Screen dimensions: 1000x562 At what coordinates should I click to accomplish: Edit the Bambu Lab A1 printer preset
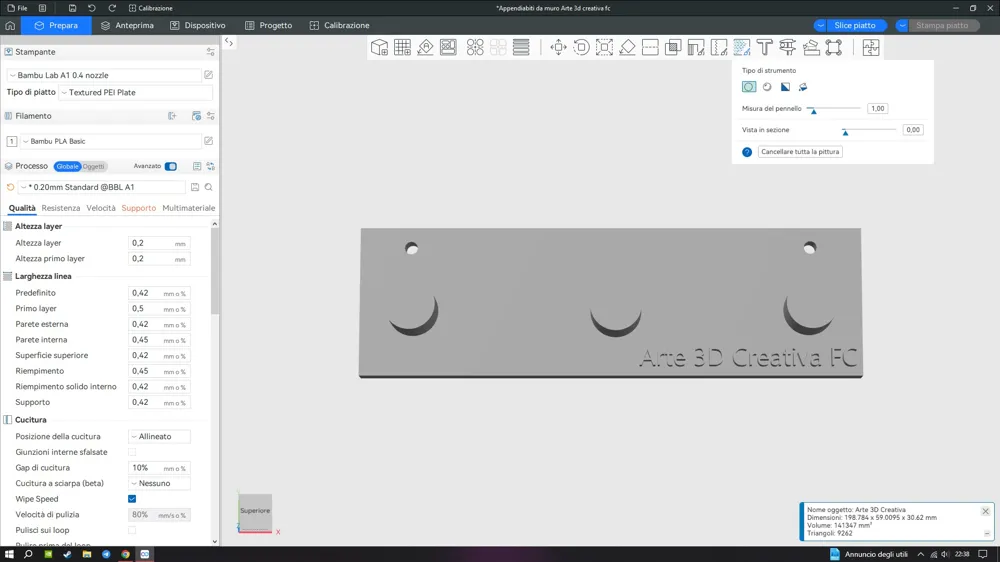coord(209,75)
